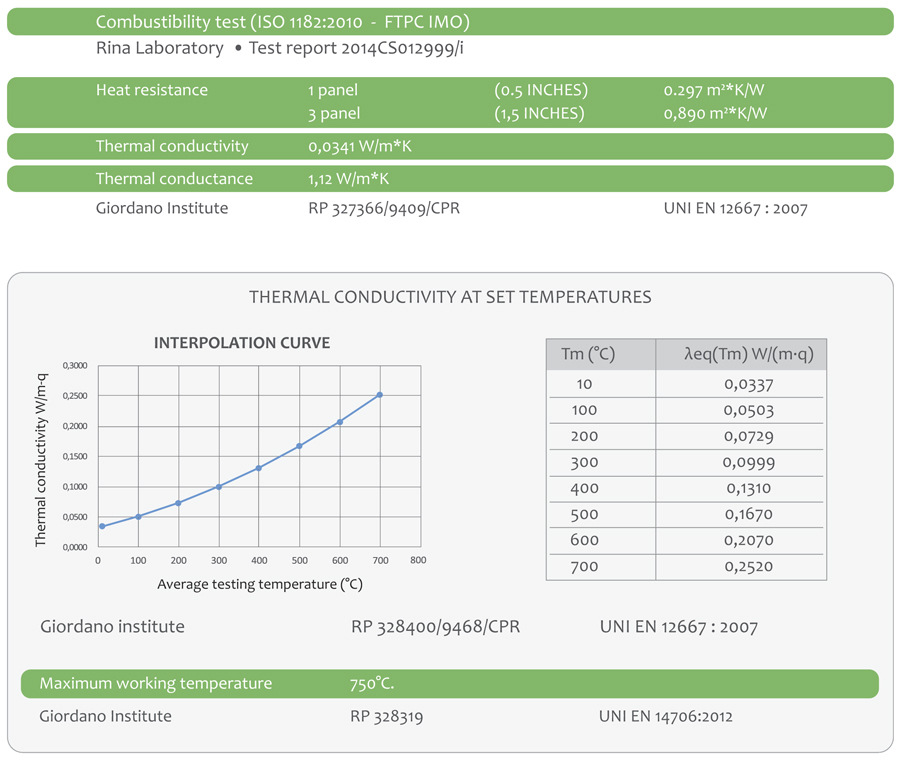Screen dimensions: 900x766
Task: Click the 0.297 m²*K/W value
Action: 714,90
